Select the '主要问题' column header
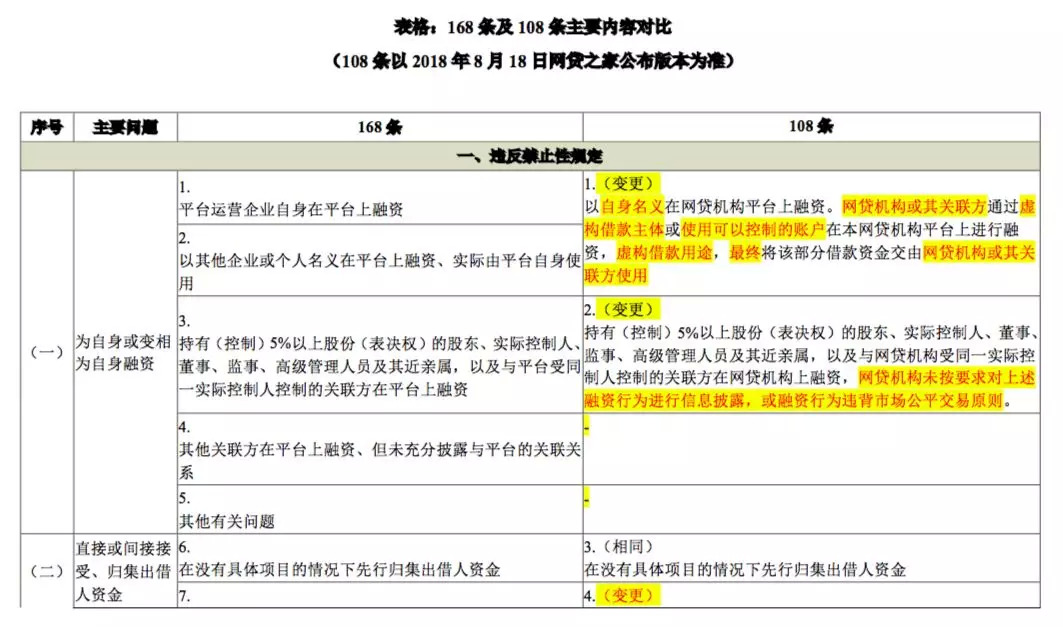Viewport: 1063px width, 627px height. 125,127
